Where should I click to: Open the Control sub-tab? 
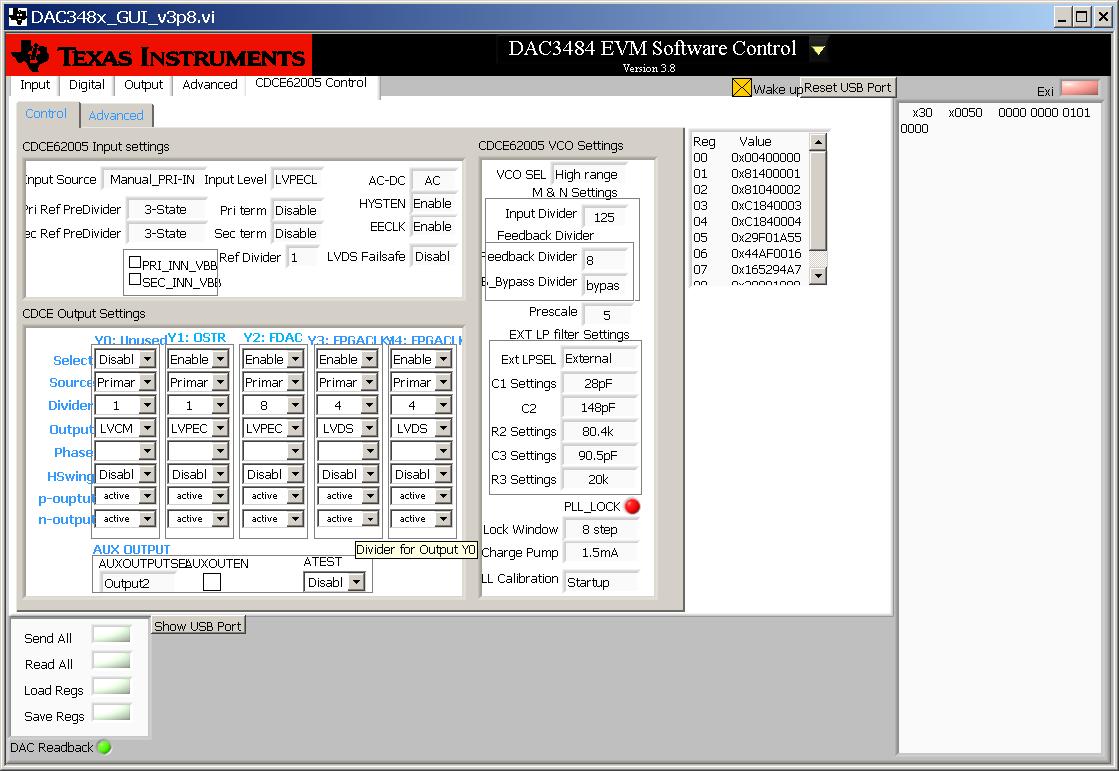[x=46, y=114]
